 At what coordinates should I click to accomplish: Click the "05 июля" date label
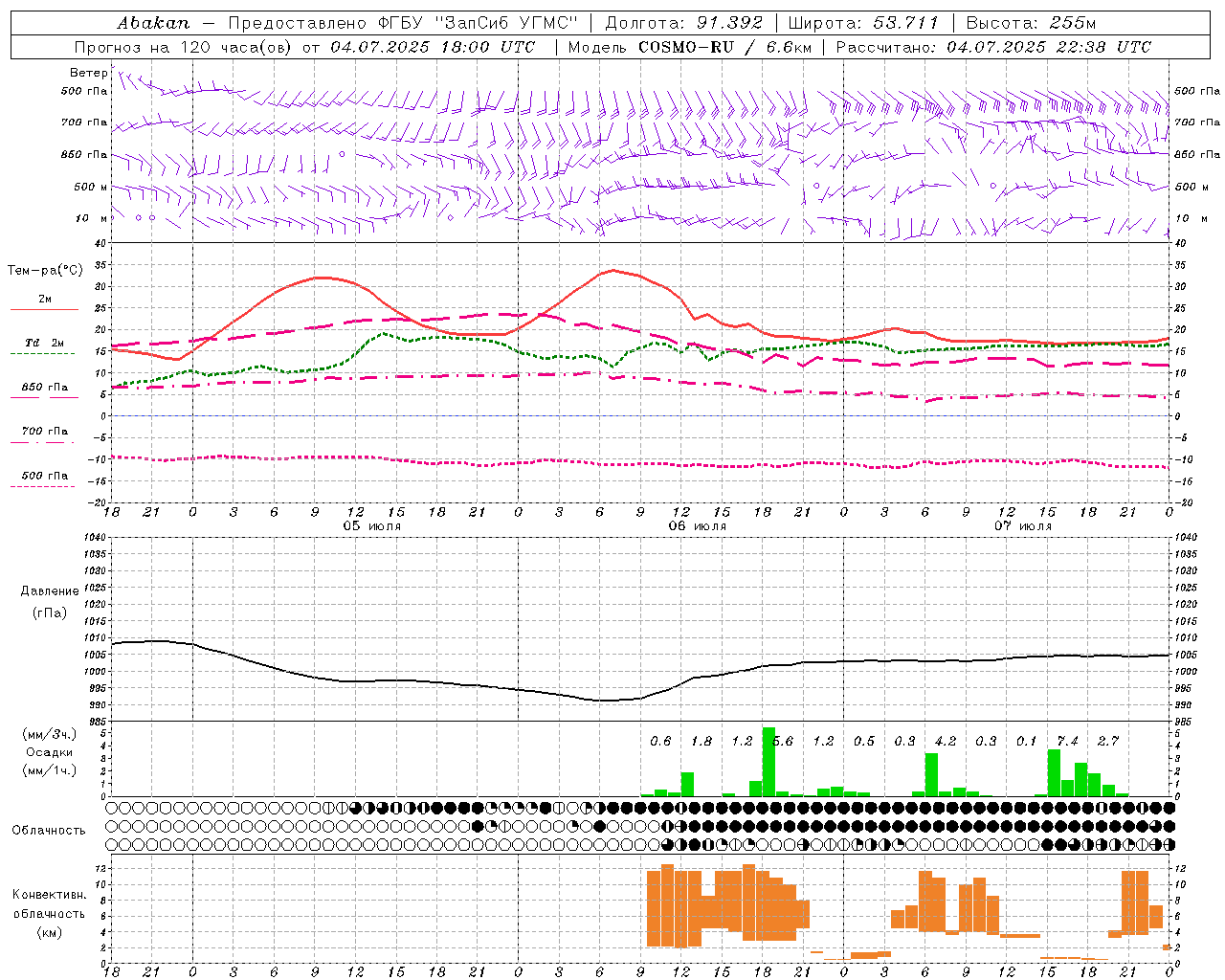tap(372, 526)
